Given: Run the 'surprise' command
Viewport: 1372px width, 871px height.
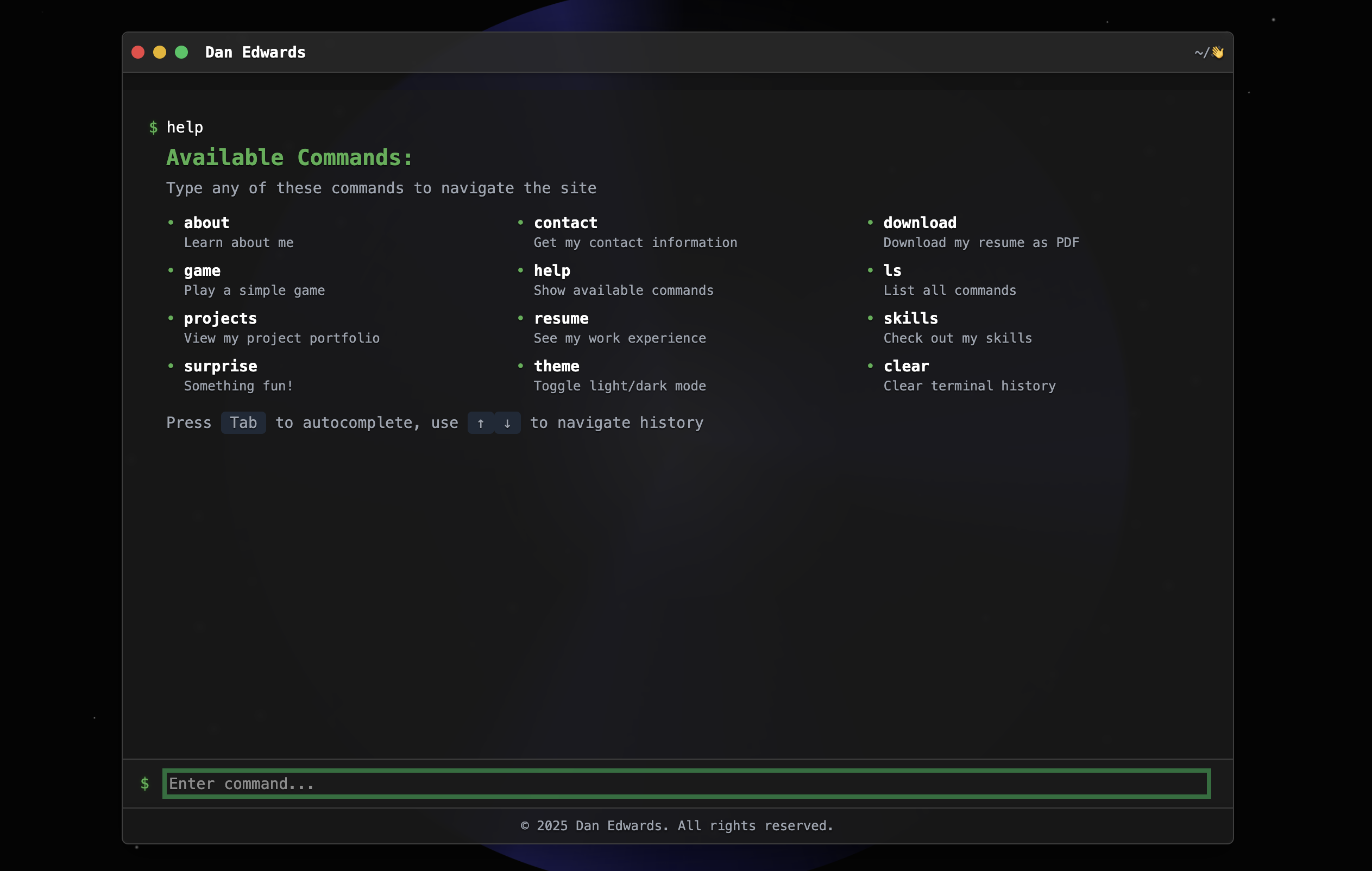Looking at the screenshot, I should pyautogui.click(x=220, y=367).
